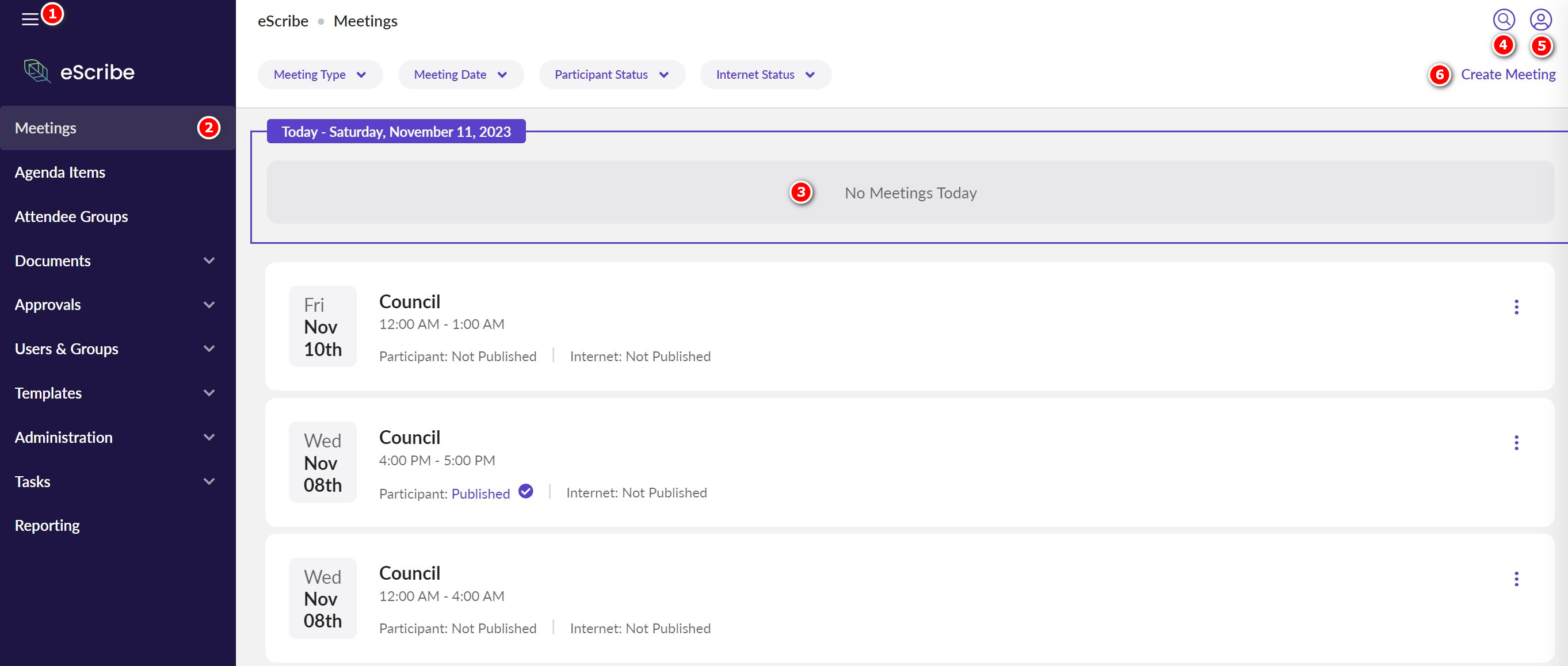This screenshot has height=666, width=1568.
Task: Open the Meeting Type filter dropdown
Action: 320,75
